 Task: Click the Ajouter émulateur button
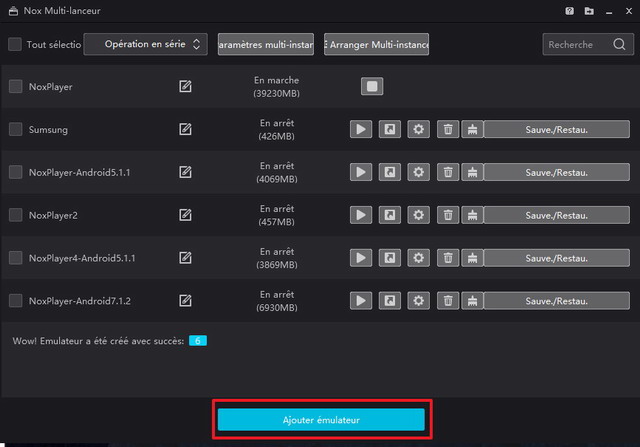(x=321, y=420)
